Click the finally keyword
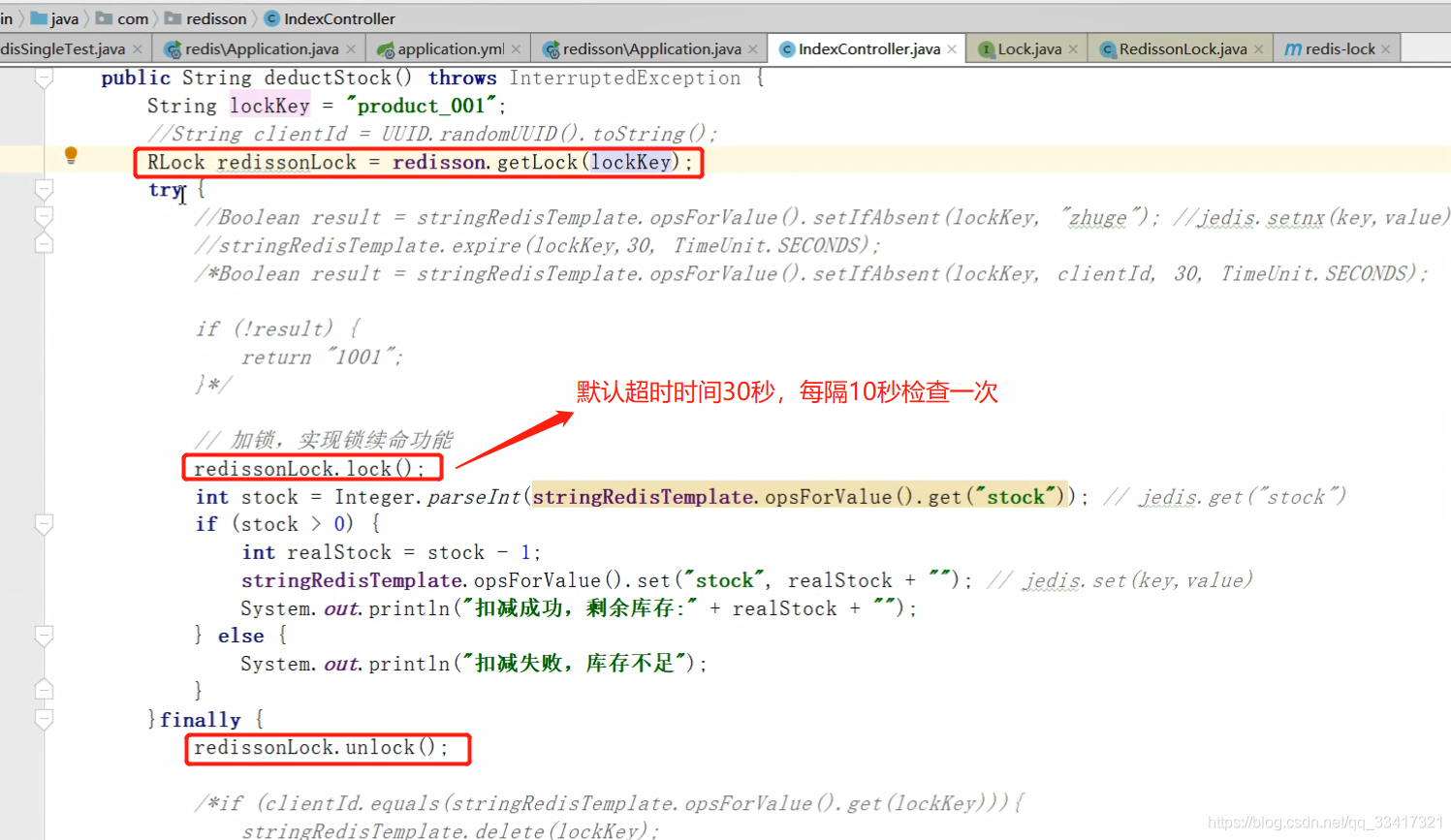This screenshot has width=1451, height=840. [200, 720]
